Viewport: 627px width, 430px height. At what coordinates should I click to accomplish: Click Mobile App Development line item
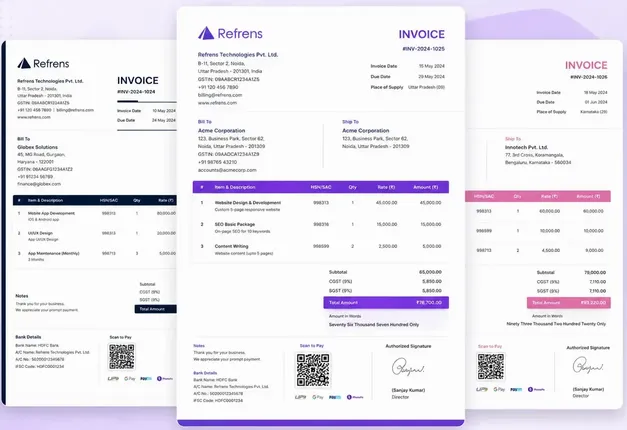[x=51, y=213]
